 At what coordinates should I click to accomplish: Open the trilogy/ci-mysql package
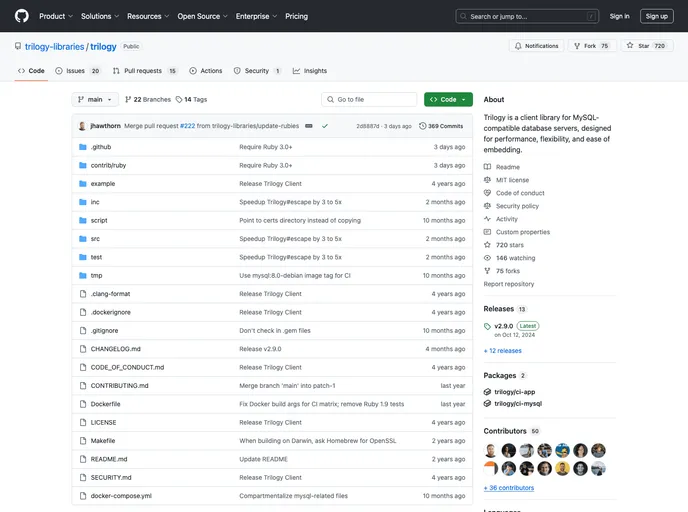(x=518, y=404)
